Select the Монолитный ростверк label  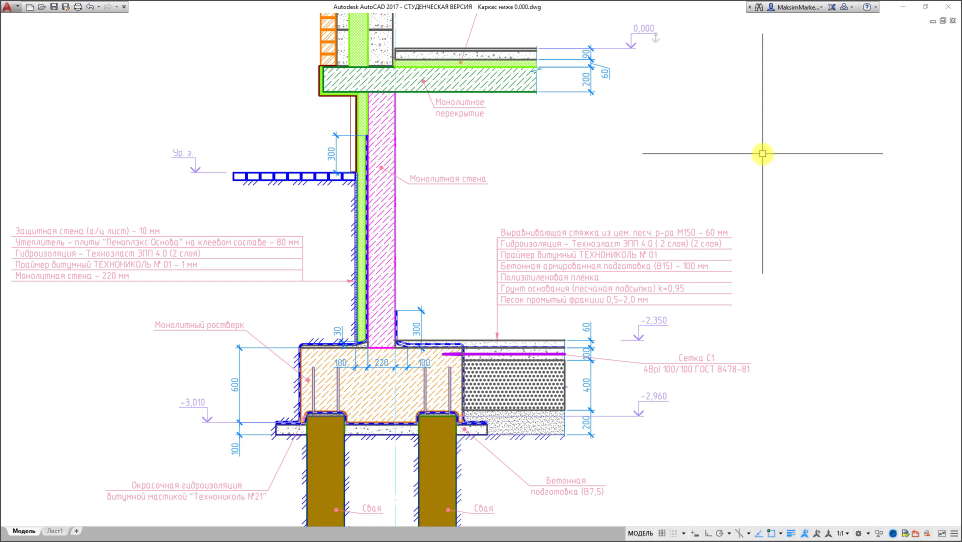point(199,325)
